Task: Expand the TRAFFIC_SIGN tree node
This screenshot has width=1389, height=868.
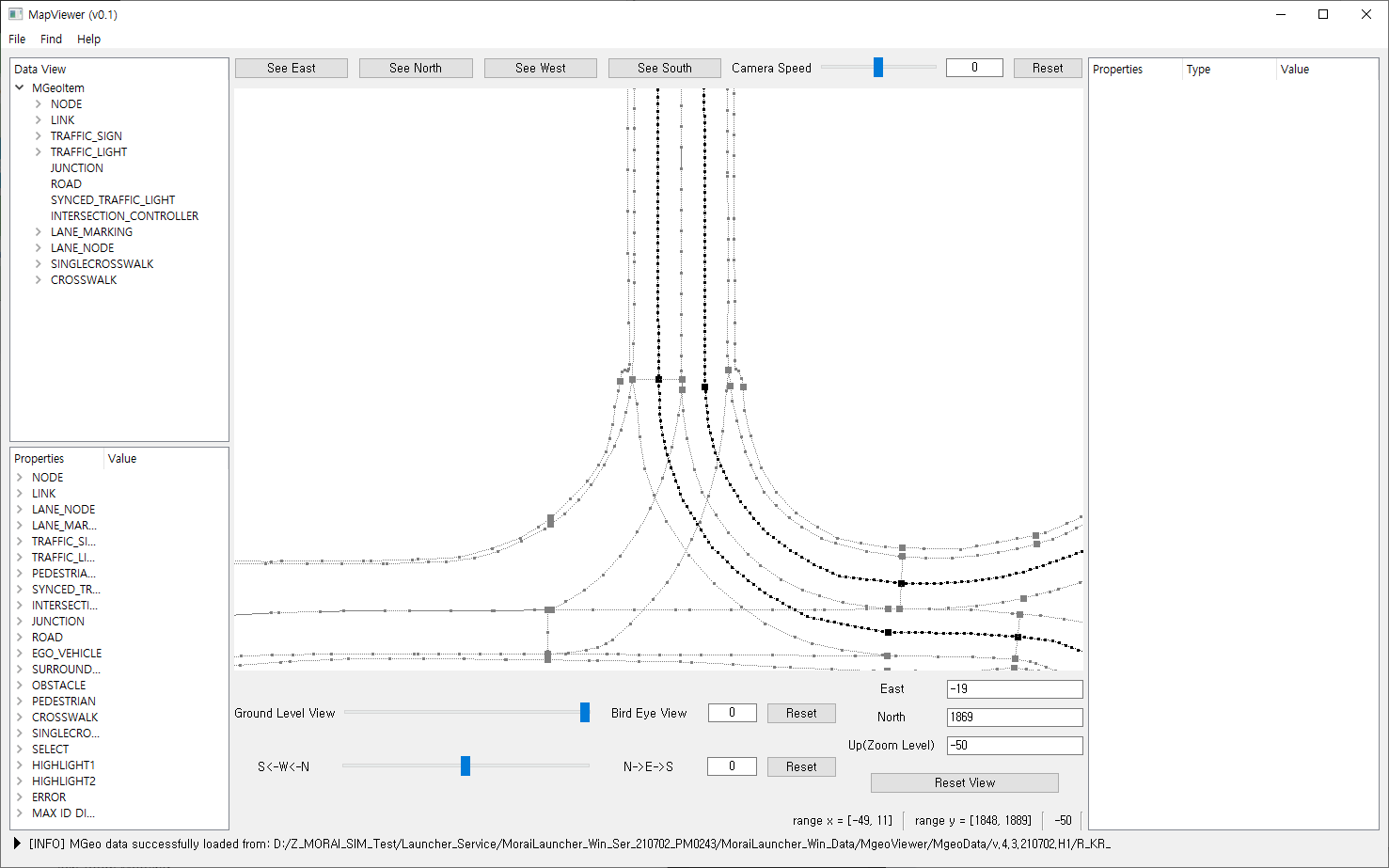Action: pos(39,136)
